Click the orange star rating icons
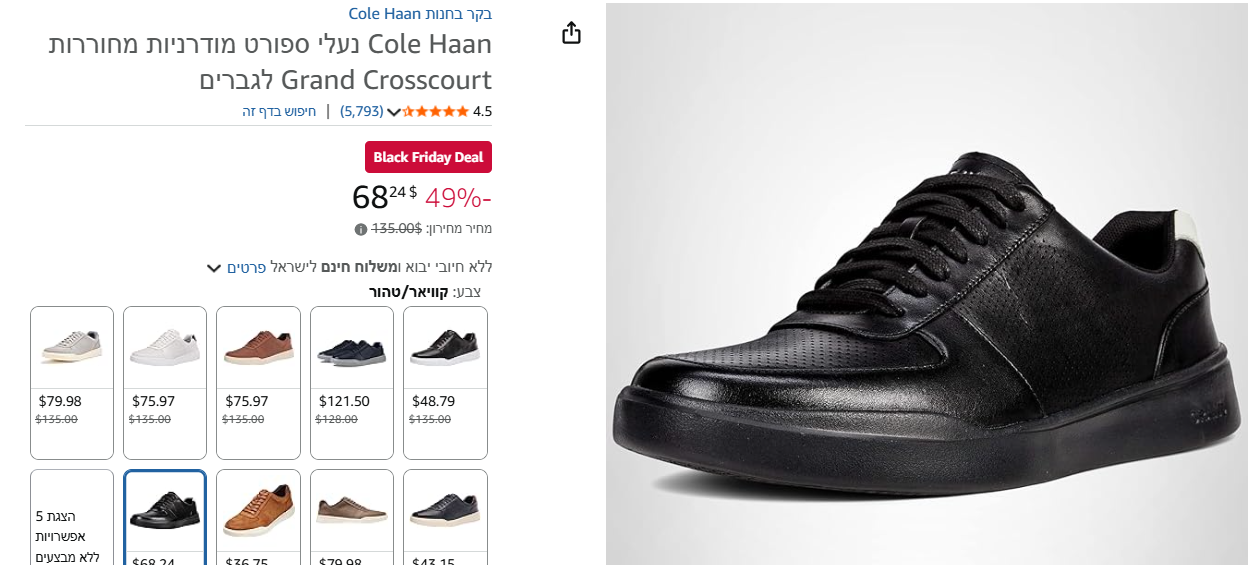The width and height of the screenshot is (1256, 565). (x=436, y=111)
